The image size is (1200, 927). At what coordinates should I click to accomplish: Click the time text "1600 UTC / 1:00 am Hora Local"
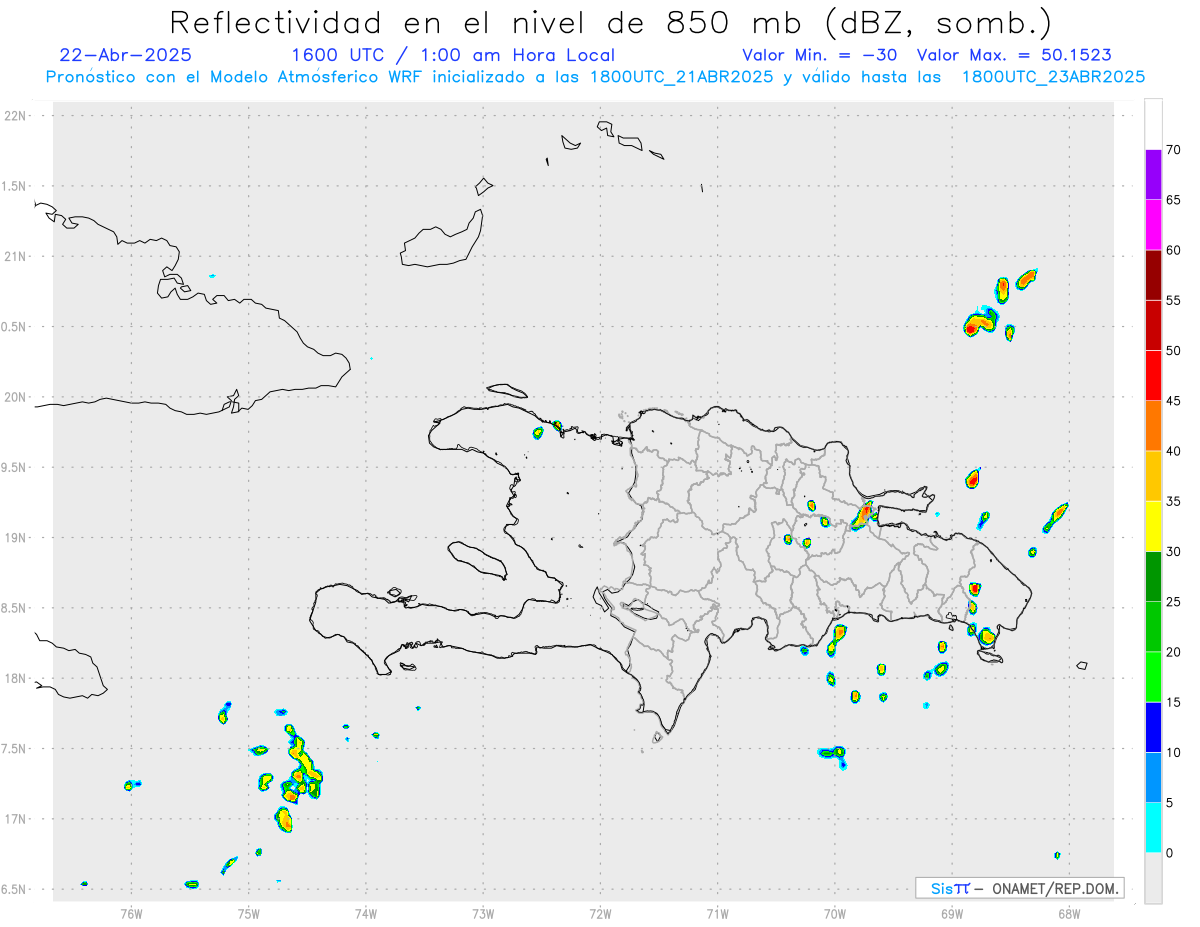(x=452, y=55)
